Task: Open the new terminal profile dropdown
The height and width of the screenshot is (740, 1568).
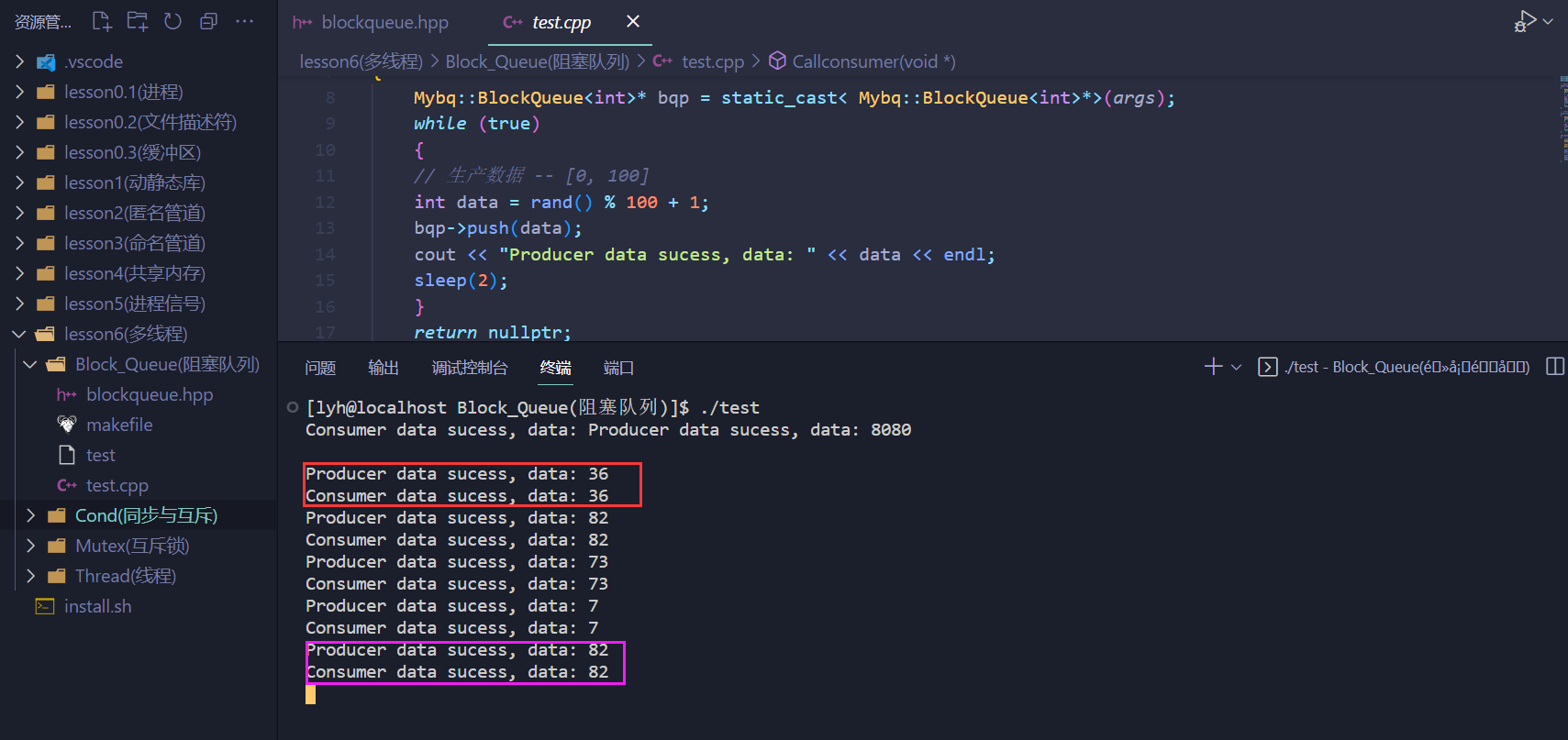Action: click(x=1236, y=367)
